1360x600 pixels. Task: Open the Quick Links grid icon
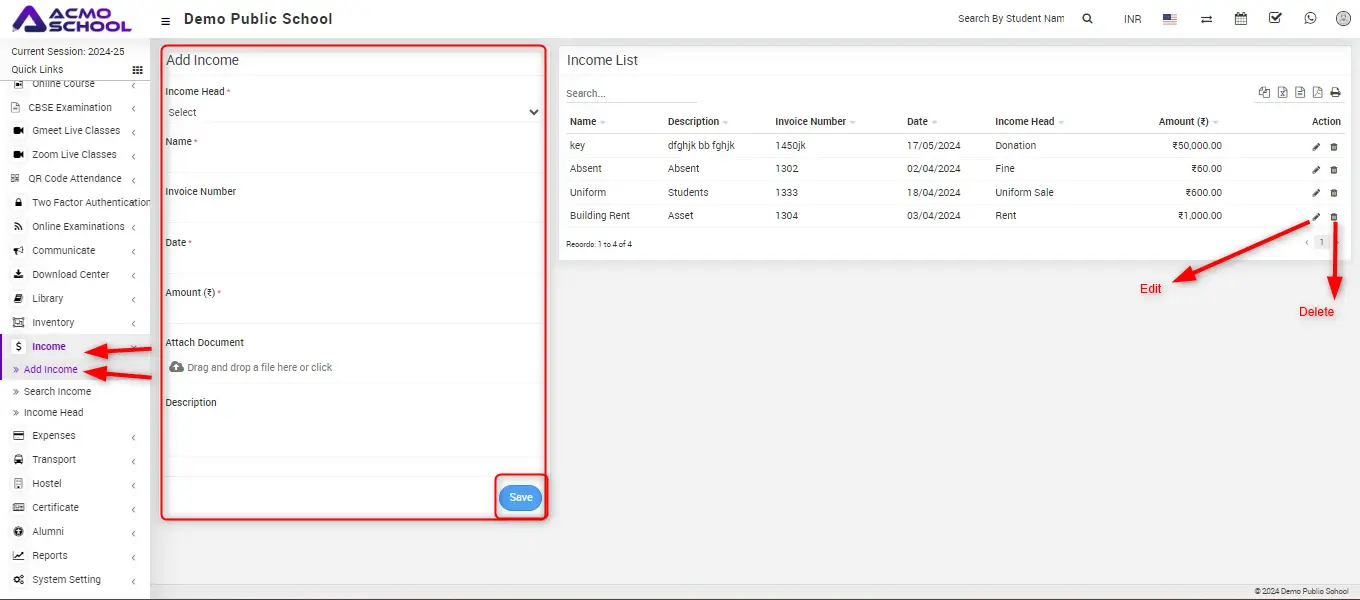(x=138, y=70)
